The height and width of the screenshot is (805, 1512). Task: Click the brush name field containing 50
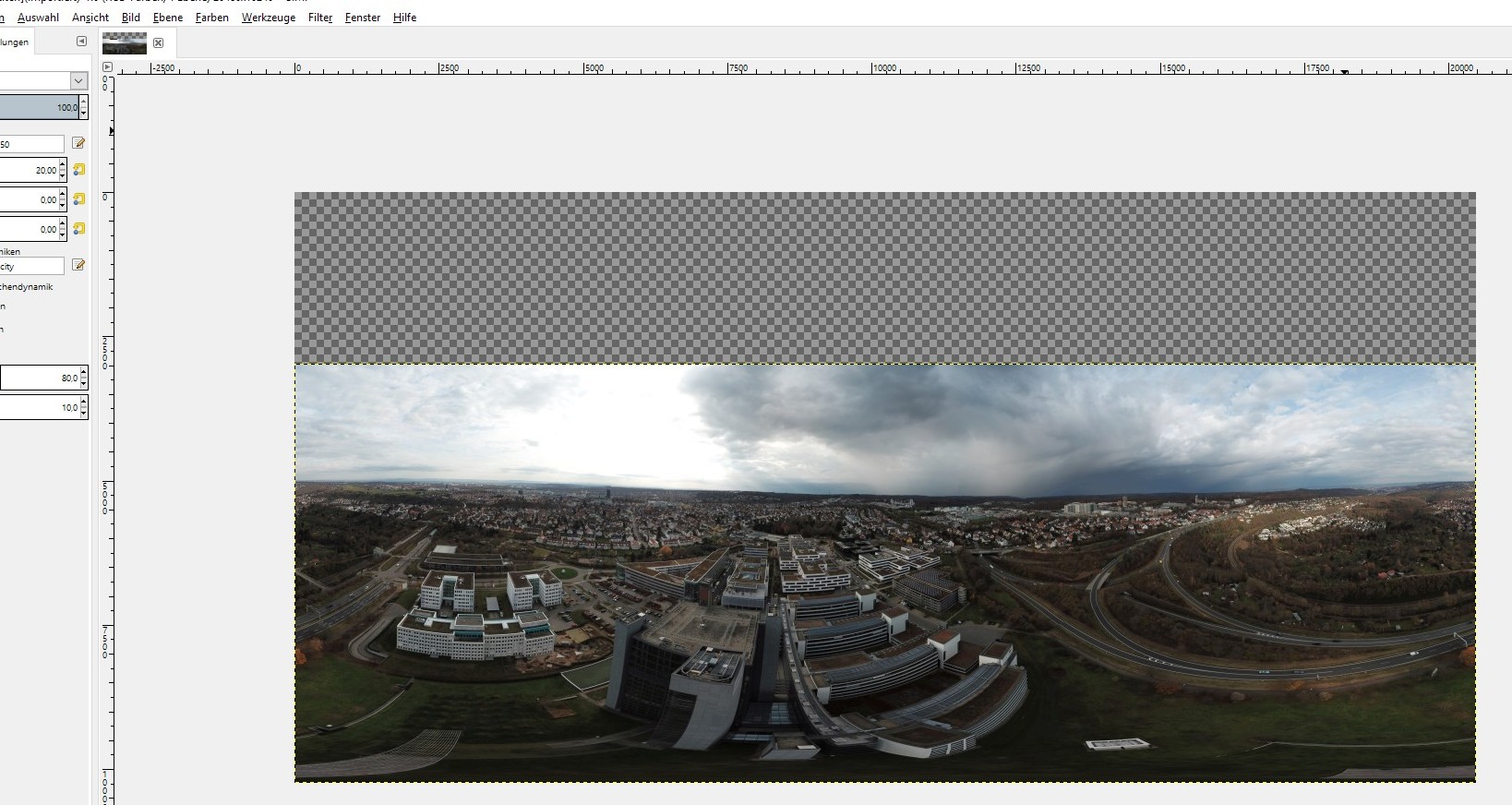point(31,144)
